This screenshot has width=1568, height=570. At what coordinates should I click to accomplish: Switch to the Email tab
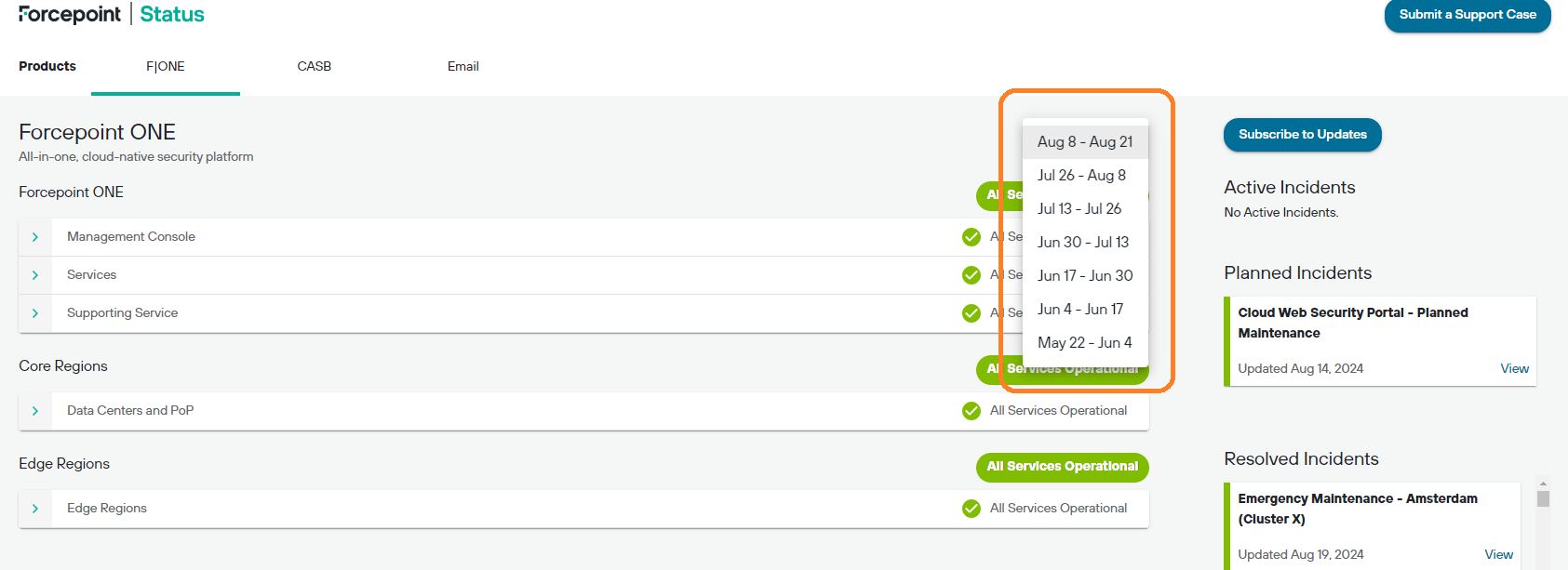tap(462, 66)
